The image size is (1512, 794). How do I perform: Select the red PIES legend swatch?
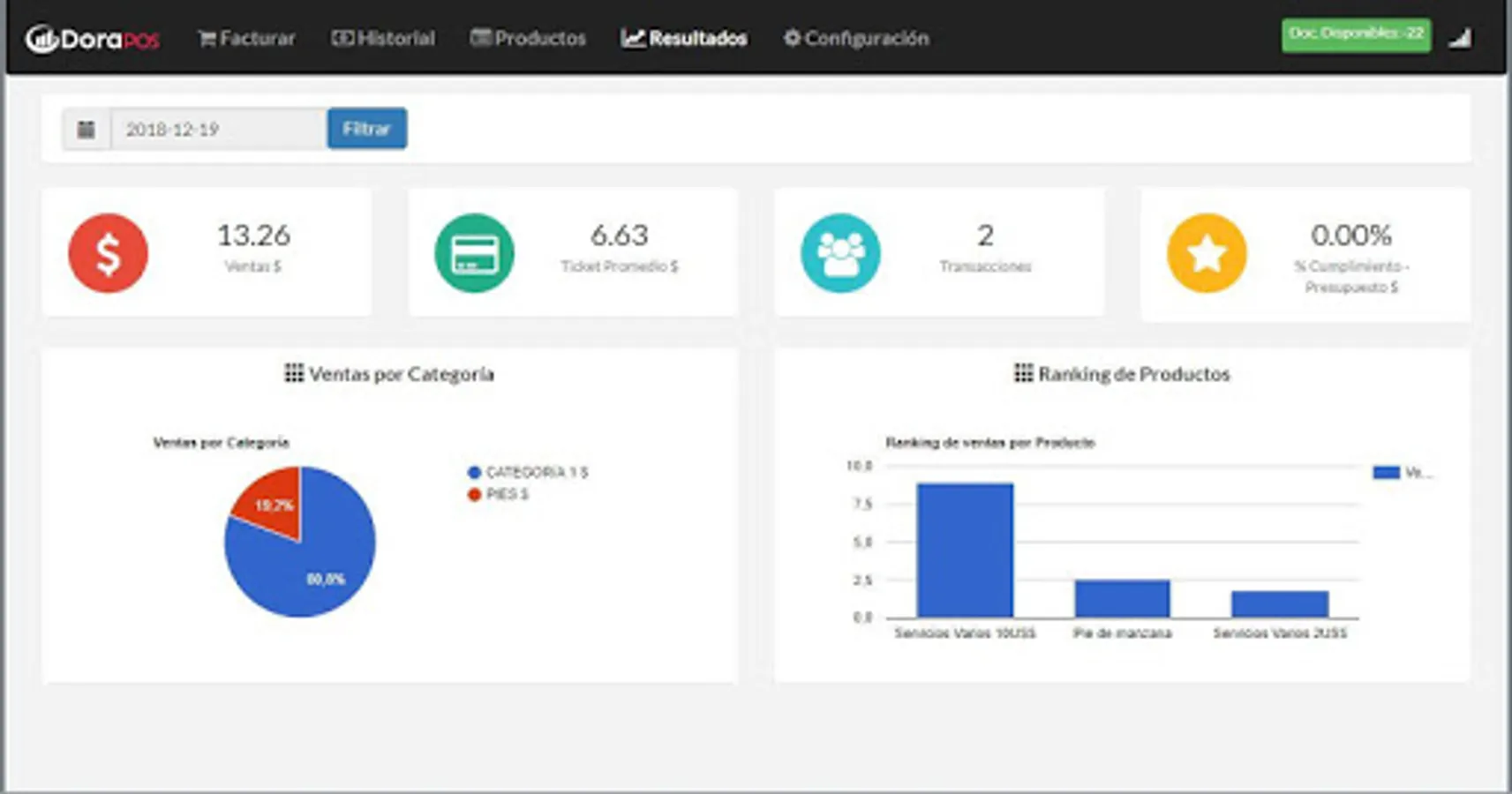[x=474, y=494]
